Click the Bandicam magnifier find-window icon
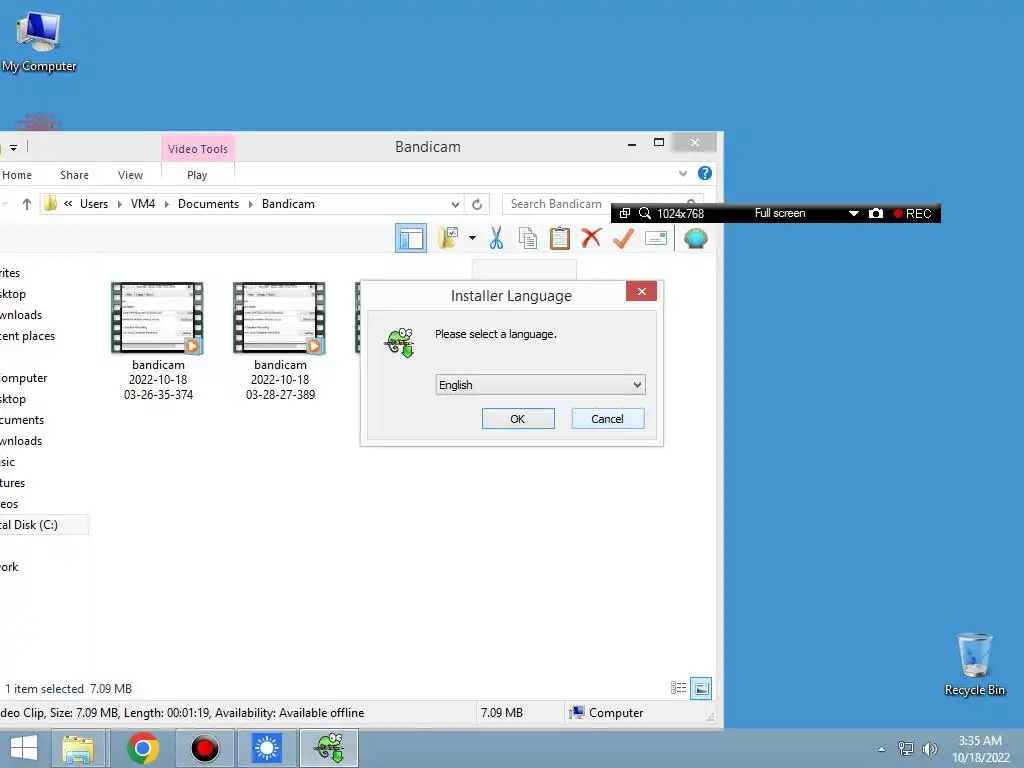This screenshot has width=1024, height=768. click(x=645, y=214)
